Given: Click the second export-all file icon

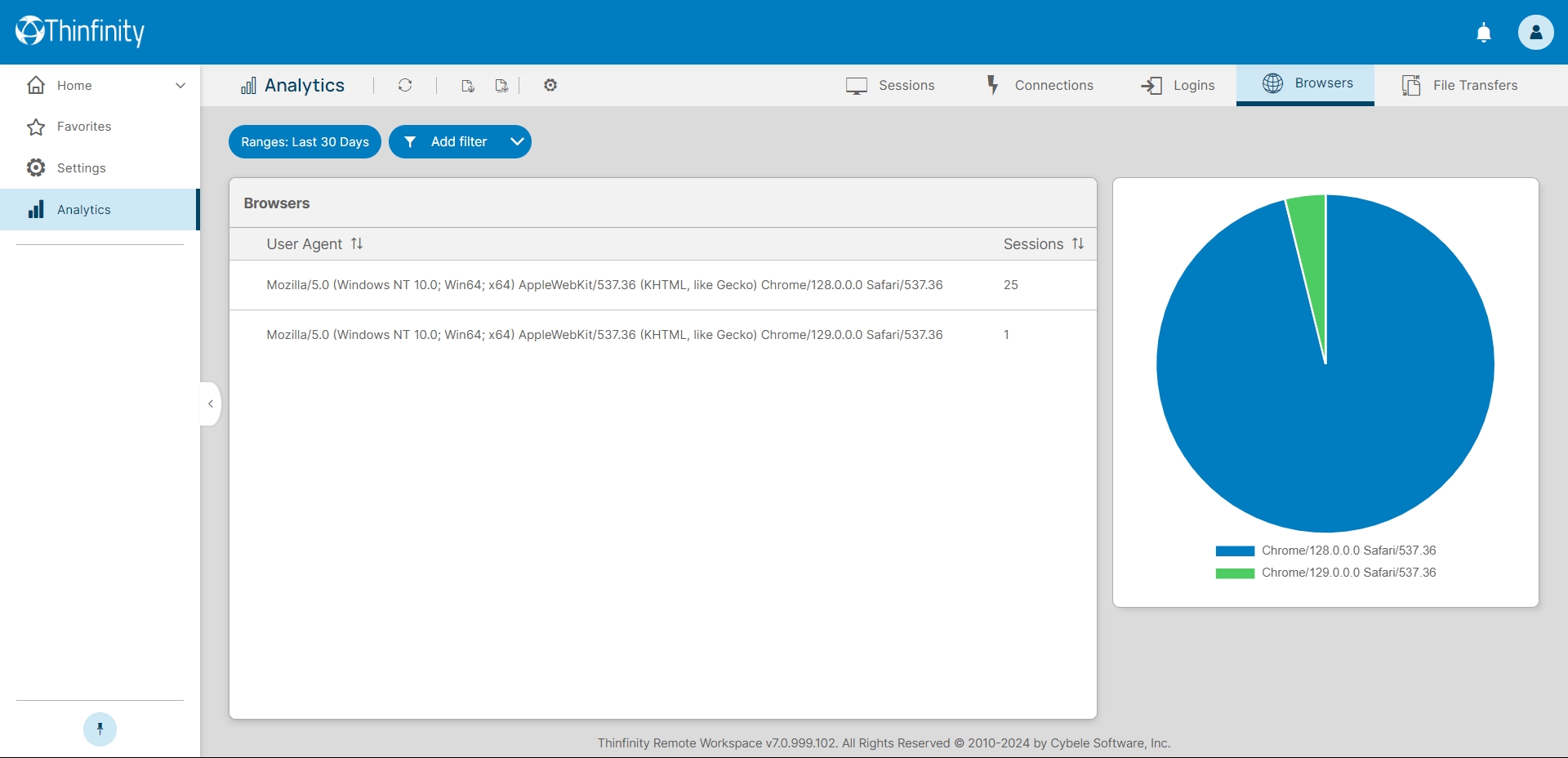Looking at the screenshot, I should click(x=501, y=86).
